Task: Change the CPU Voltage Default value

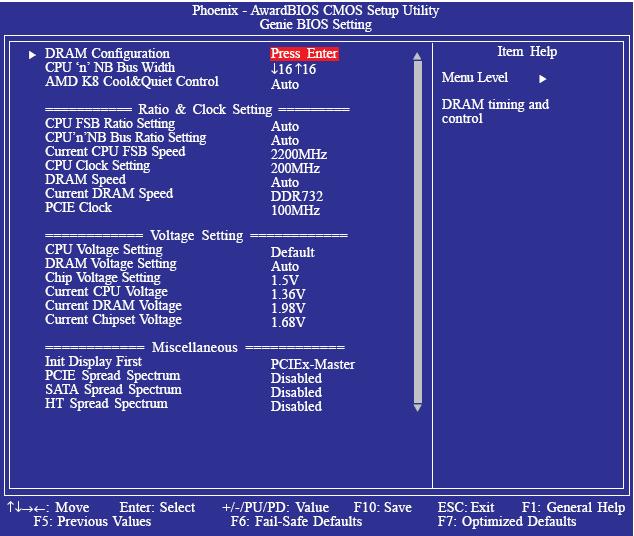Action: tap(293, 253)
